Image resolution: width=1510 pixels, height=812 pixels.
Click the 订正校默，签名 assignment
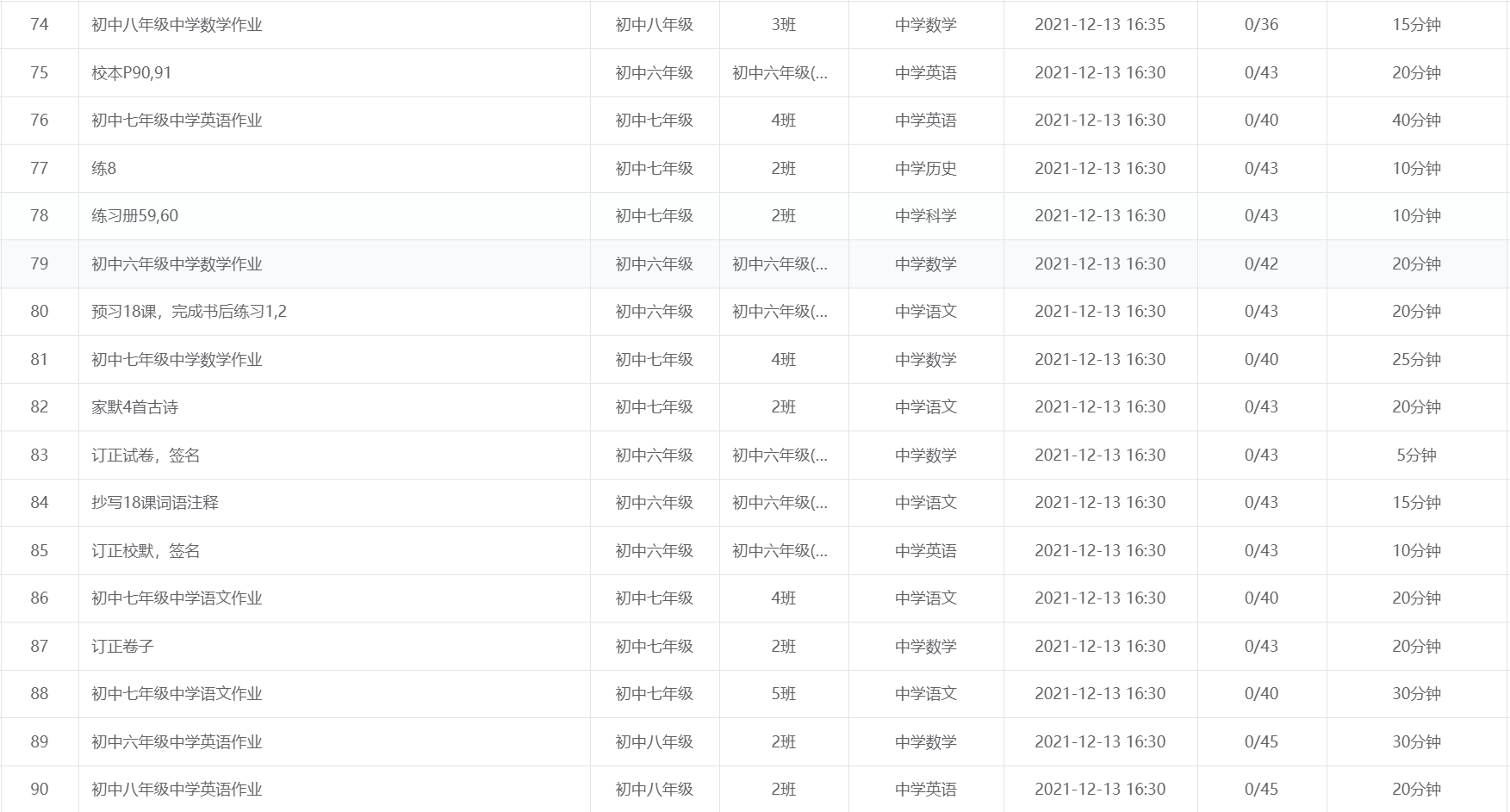146,551
